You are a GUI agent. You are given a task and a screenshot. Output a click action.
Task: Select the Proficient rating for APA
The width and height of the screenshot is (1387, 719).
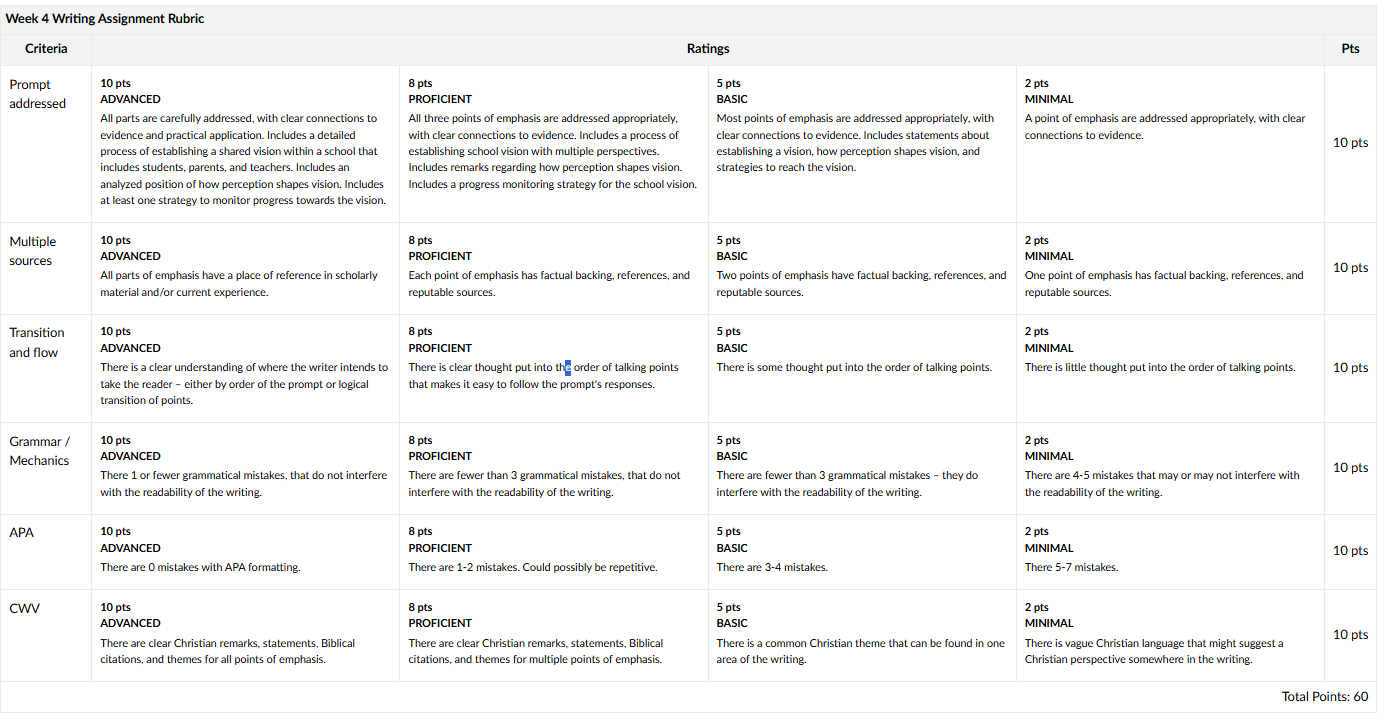(553, 551)
